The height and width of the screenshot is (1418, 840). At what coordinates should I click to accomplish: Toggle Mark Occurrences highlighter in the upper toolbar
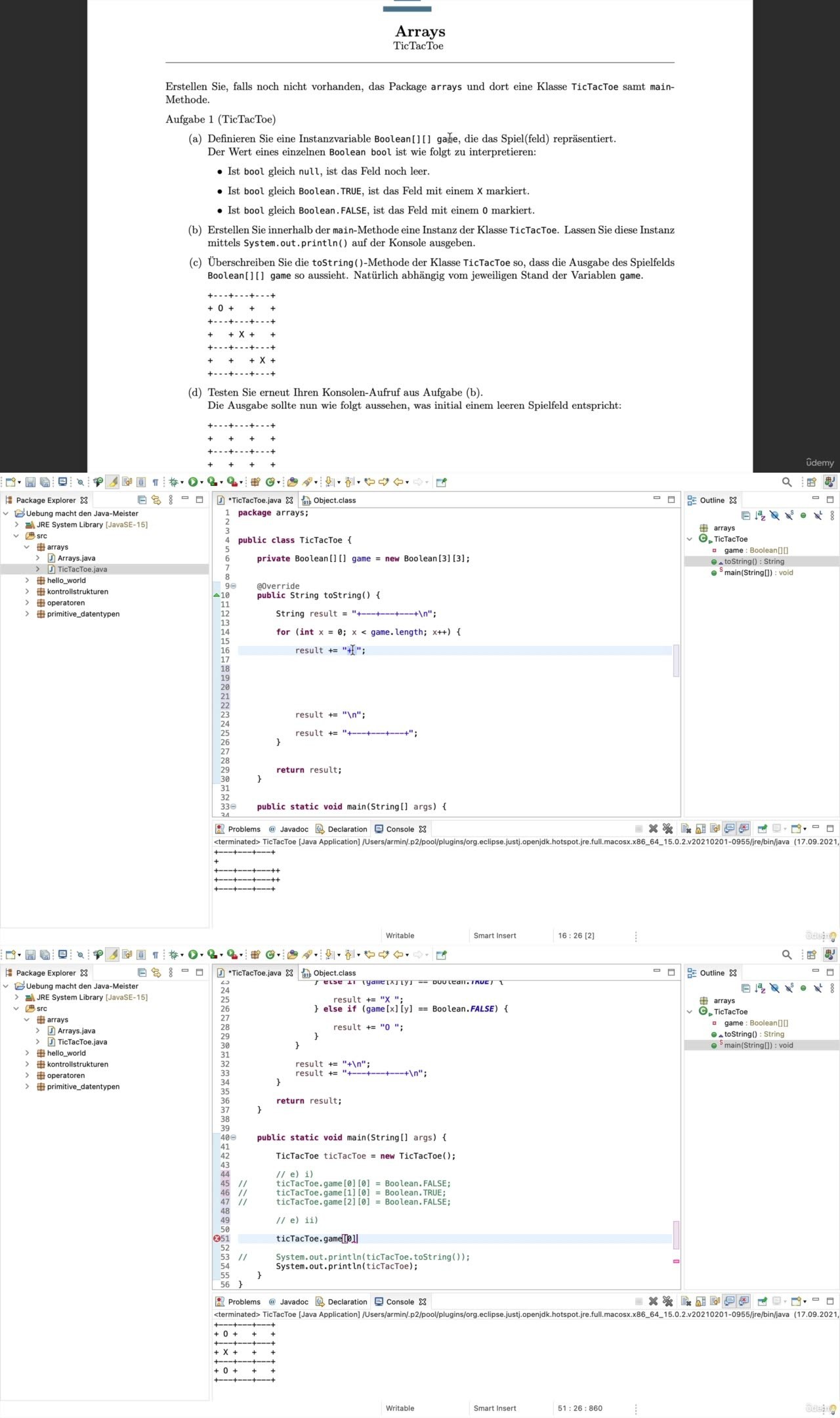(x=112, y=482)
